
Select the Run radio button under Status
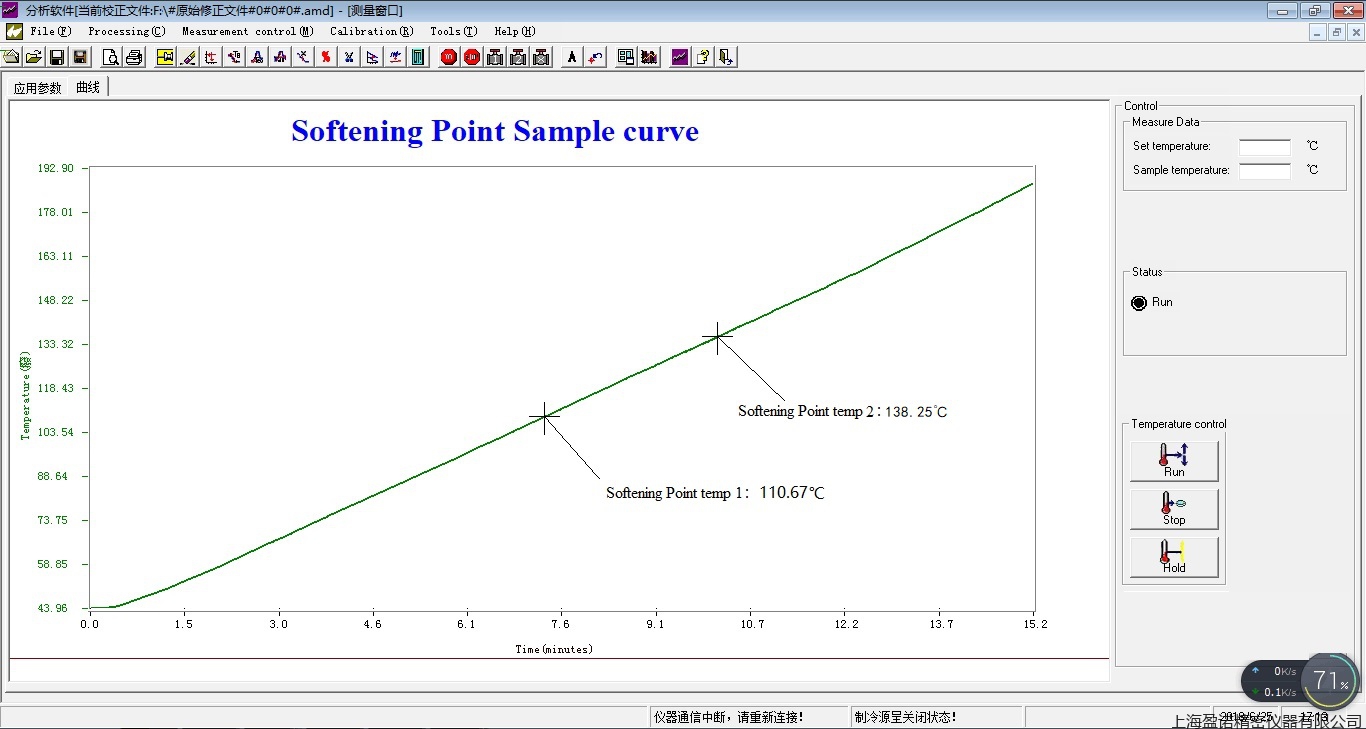click(1139, 302)
